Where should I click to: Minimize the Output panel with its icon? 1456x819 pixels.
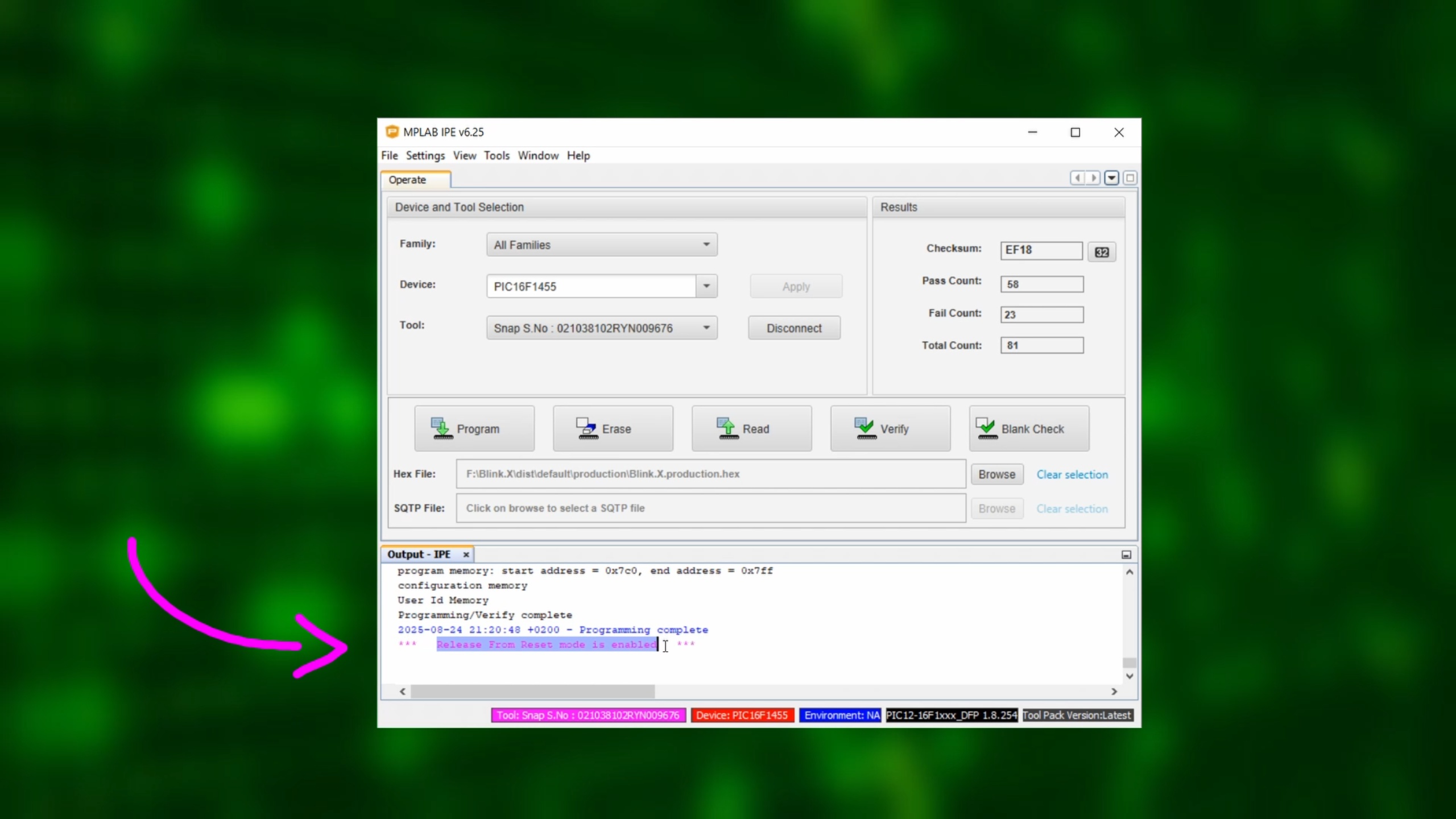[x=1126, y=555]
